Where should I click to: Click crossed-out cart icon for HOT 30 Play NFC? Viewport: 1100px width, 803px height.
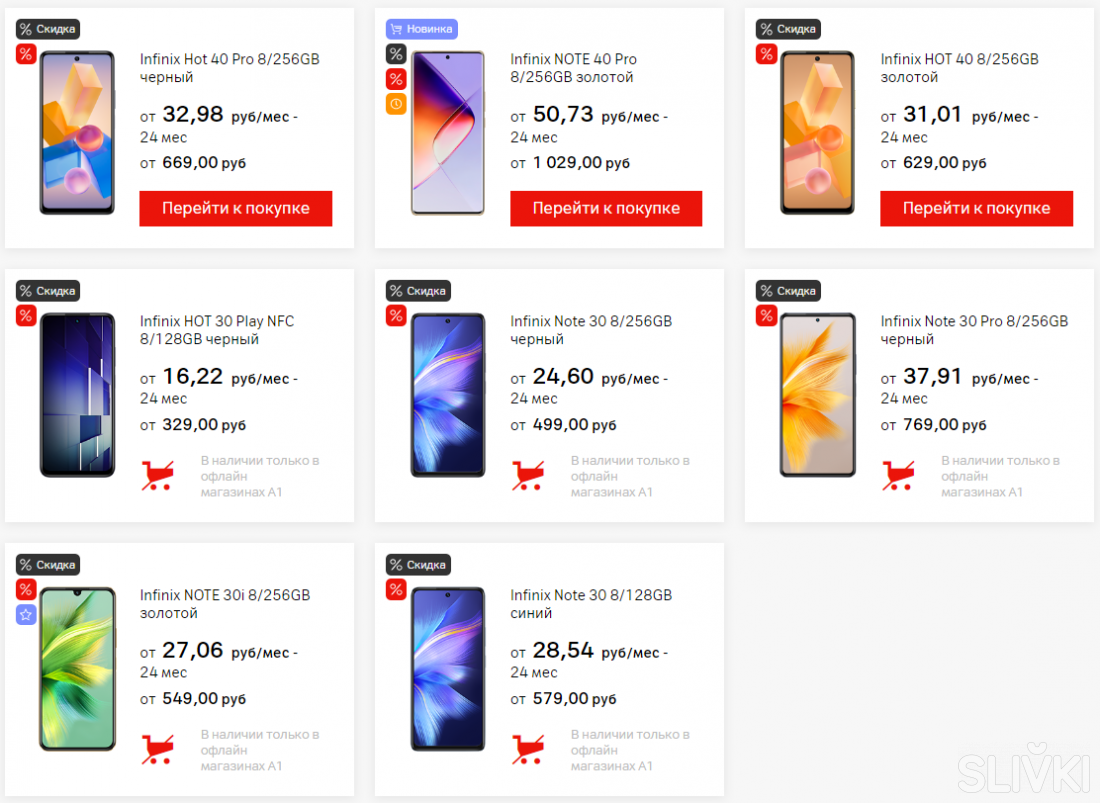(158, 475)
